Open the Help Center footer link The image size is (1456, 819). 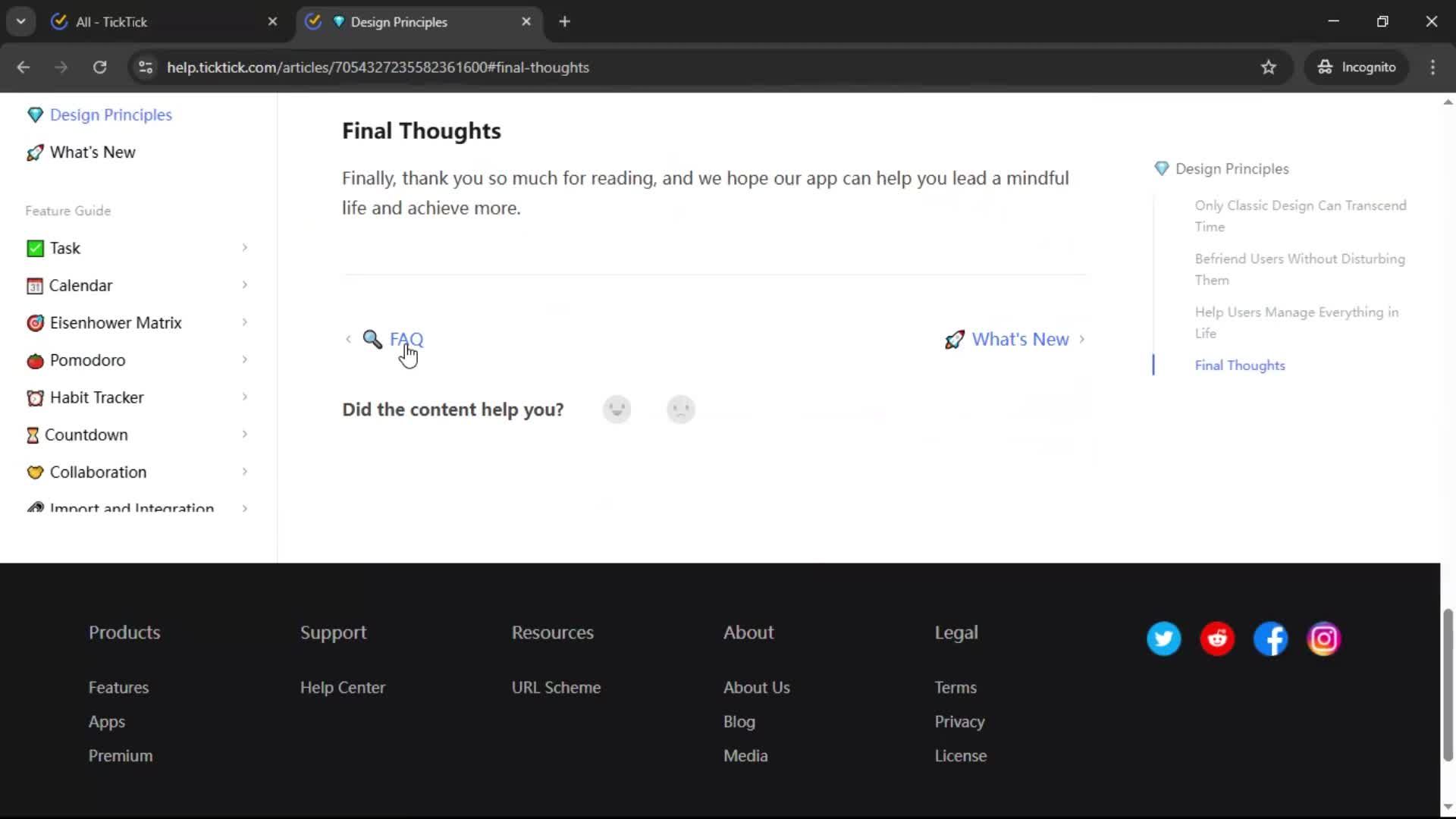(x=343, y=687)
